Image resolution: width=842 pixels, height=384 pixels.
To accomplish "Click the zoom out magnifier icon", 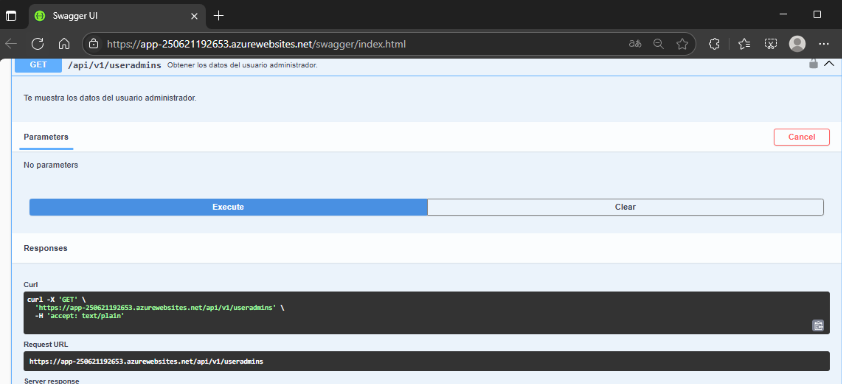I will pos(658,44).
